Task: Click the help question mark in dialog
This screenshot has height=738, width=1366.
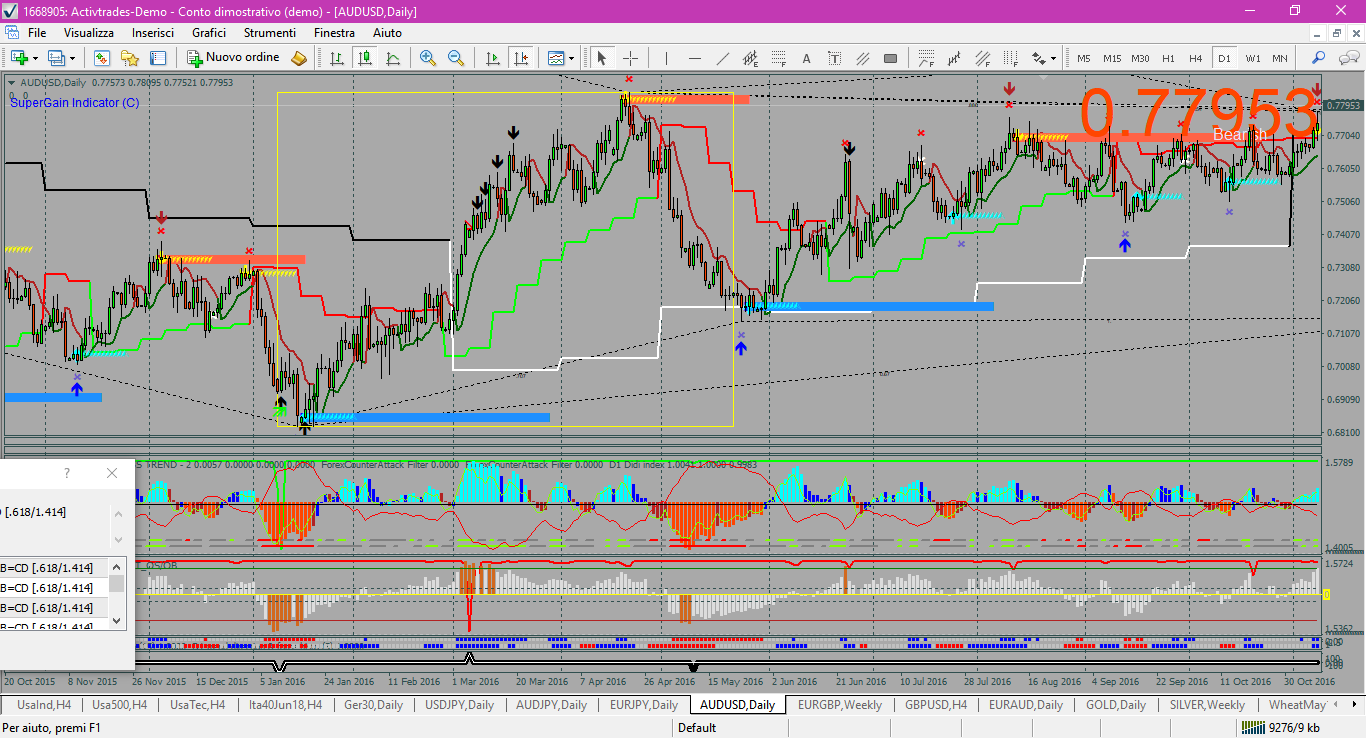Action: [67, 473]
